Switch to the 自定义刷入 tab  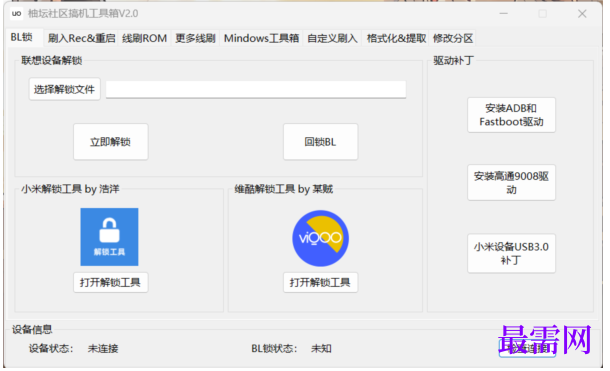click(x=332, y=38)
